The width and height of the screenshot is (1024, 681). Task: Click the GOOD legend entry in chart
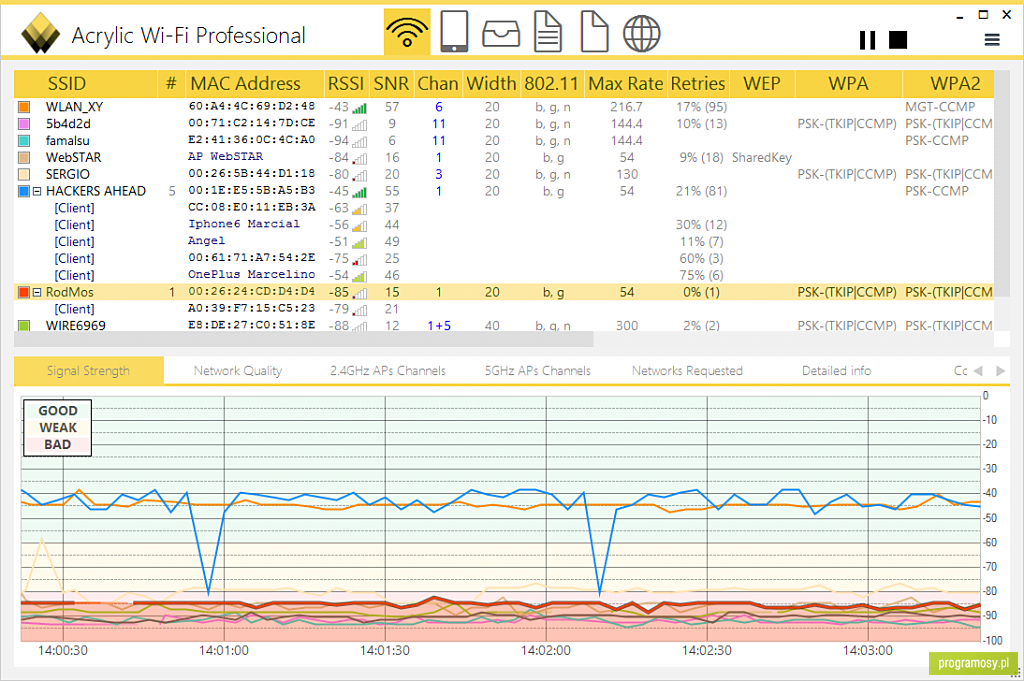[57, 411]
